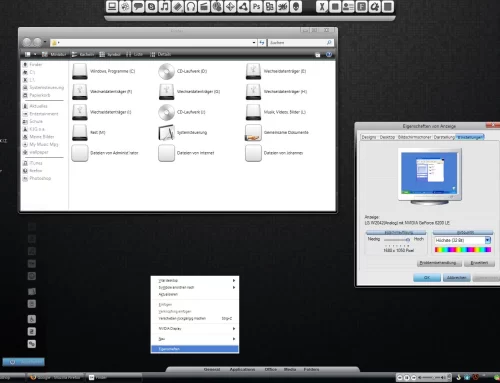Open the computer icon in top dock
The width and height of the screenshot is (500, 383).
click(x=112, y=7)
